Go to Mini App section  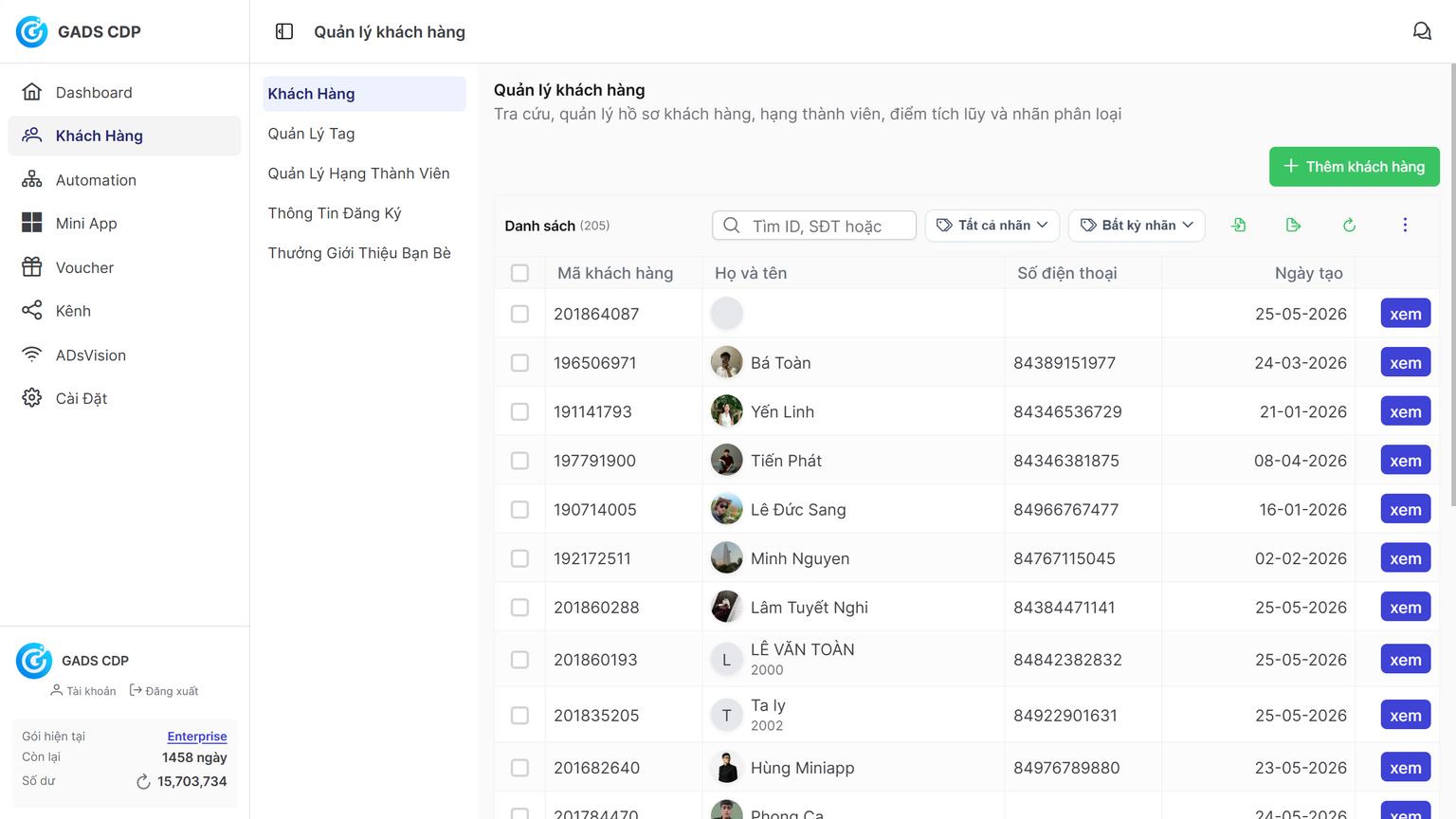[124, 223]
